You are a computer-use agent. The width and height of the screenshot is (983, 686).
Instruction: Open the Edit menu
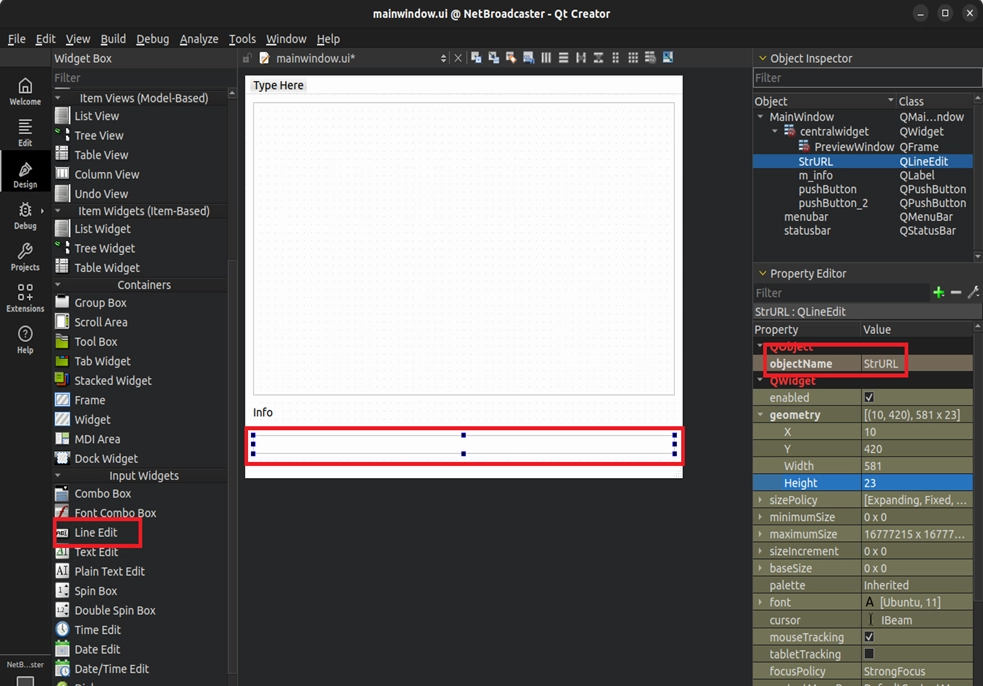point(45,39)
